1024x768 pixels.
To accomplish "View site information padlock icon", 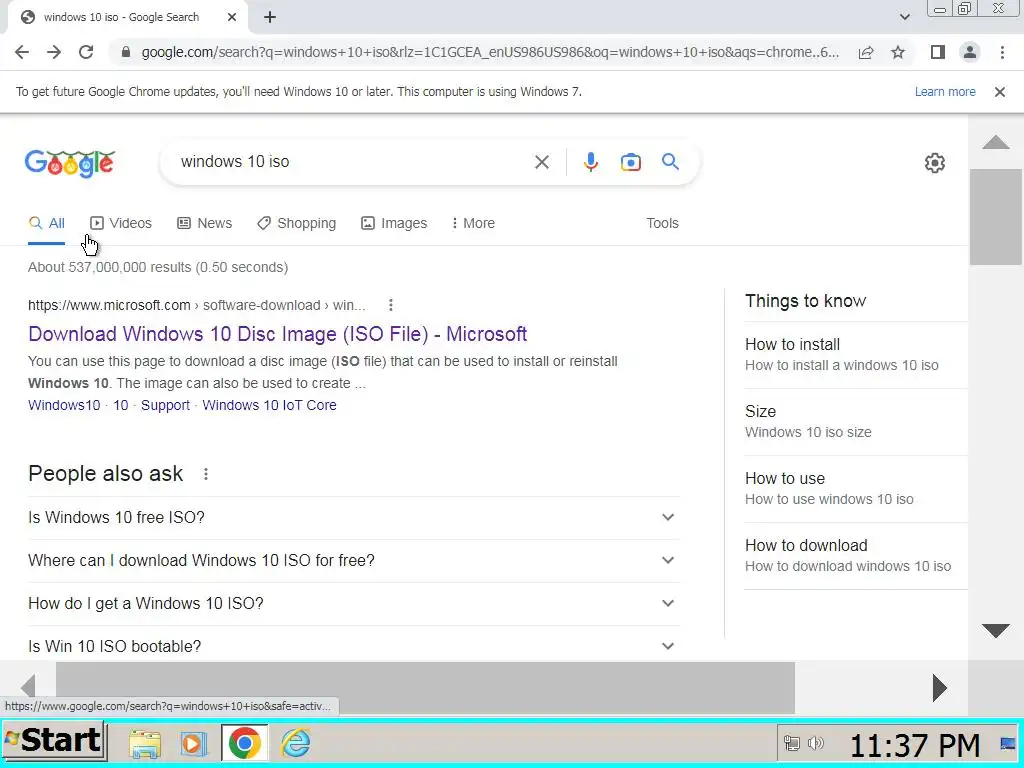I will pyautogui.click(x=126, y=52).
